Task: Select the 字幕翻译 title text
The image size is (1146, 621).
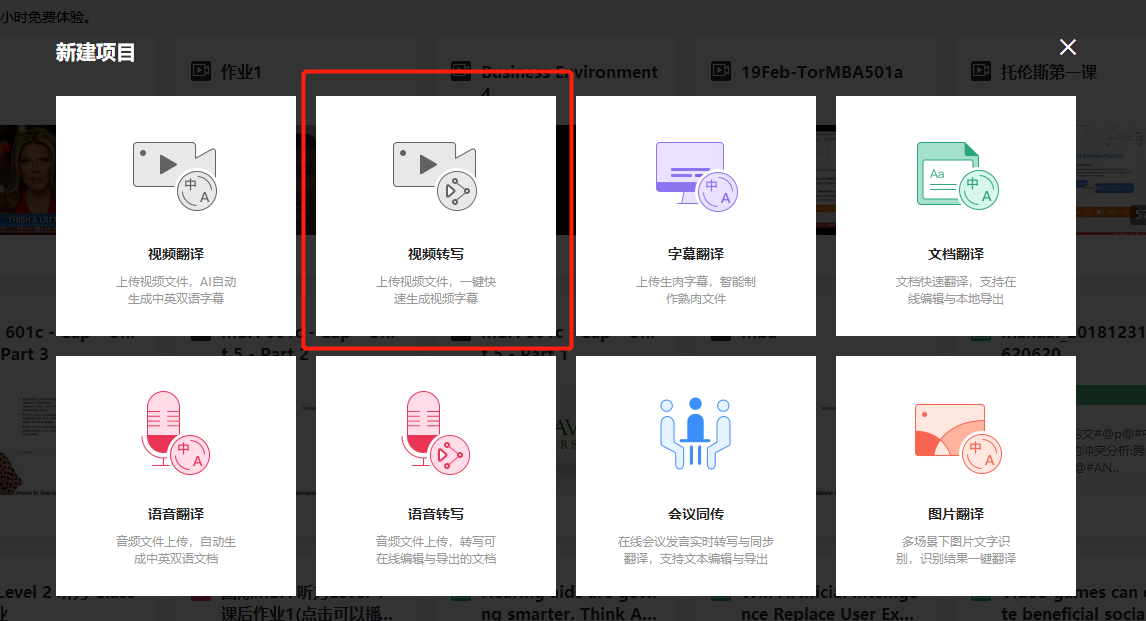Action: coord(696,254)
